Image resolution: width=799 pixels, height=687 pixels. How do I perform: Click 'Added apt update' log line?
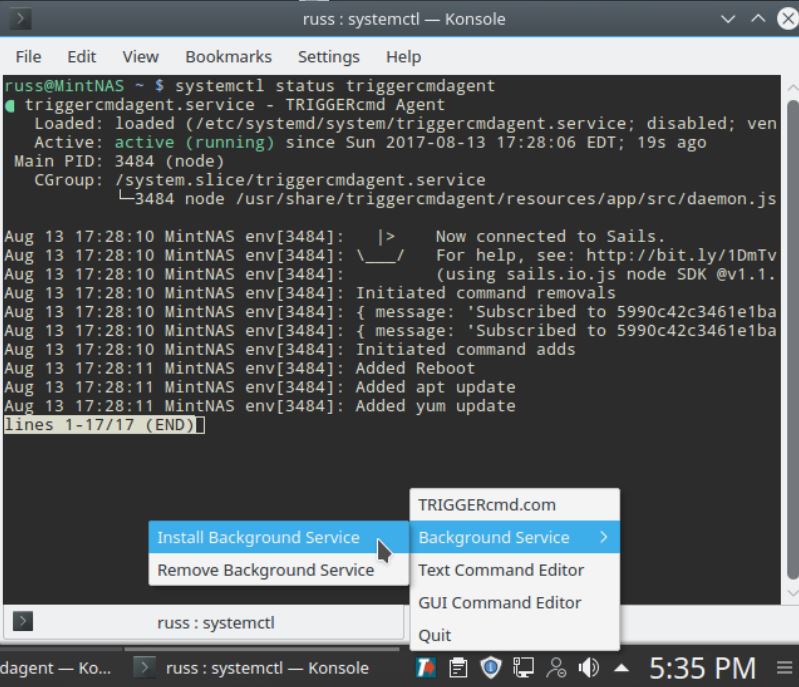click(x=435, y=387)
